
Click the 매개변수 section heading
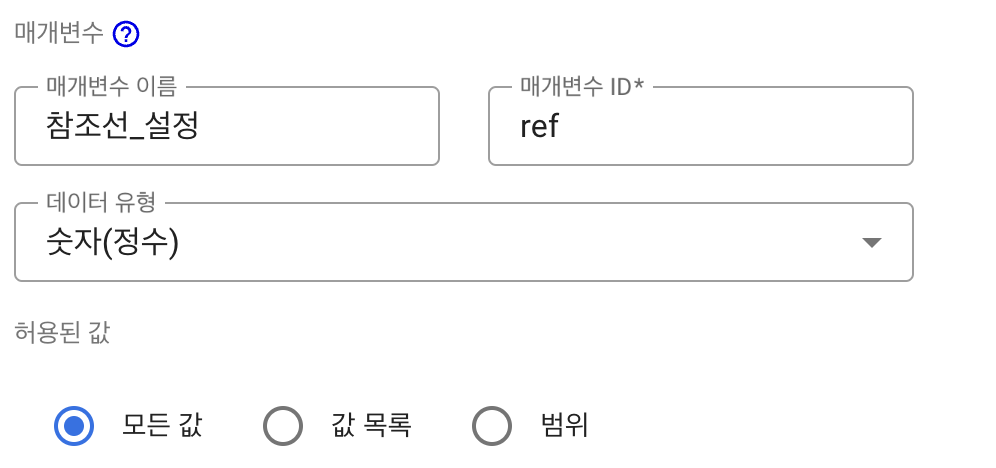pos(59,34)
